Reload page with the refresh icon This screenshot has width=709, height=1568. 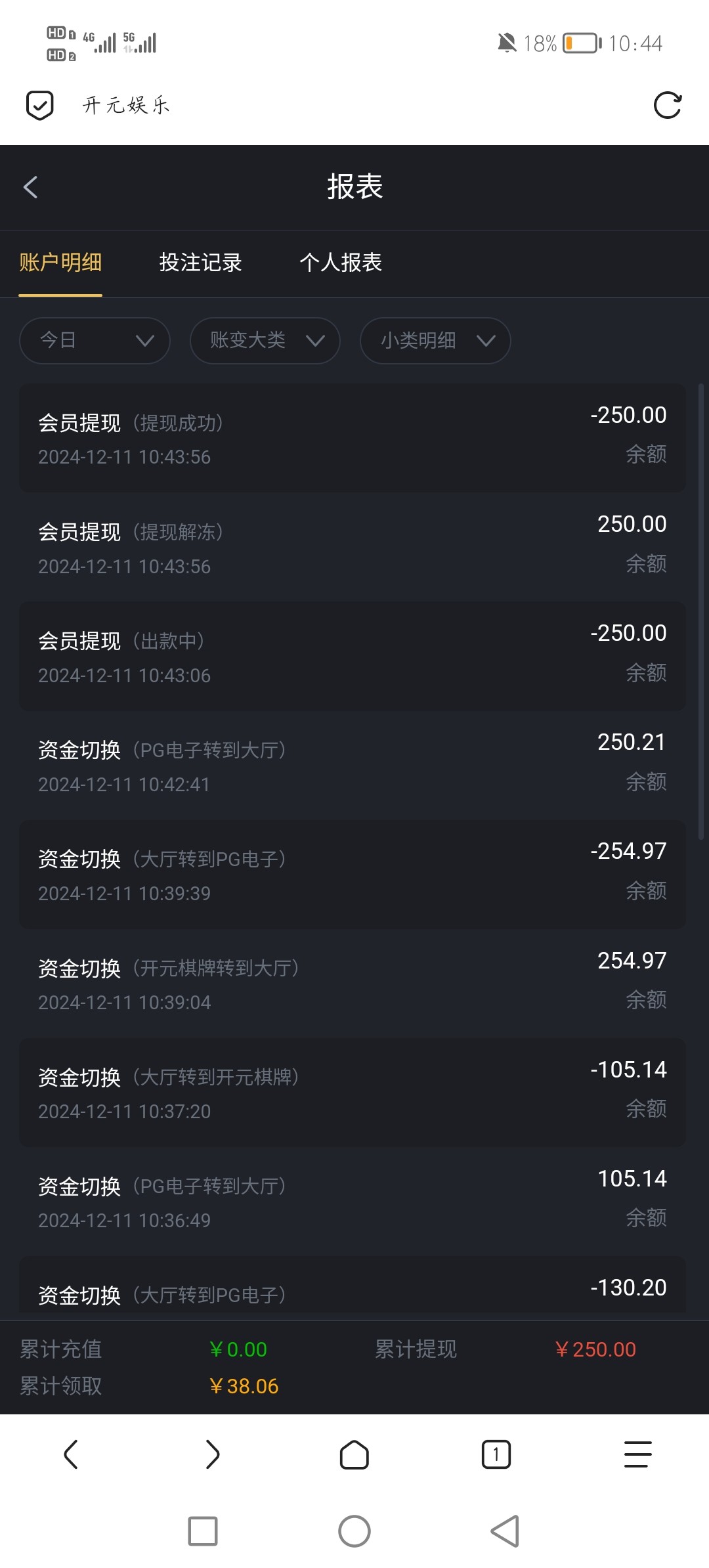(668, 105)
